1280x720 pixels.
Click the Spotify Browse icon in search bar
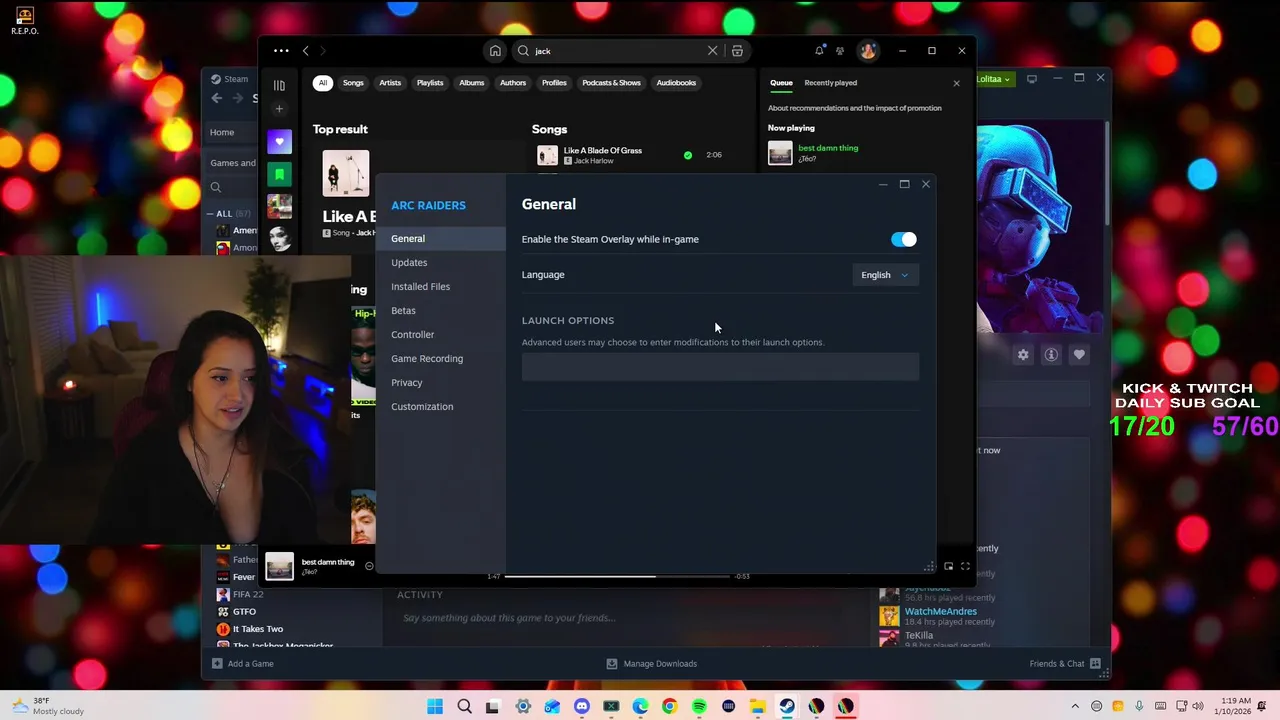[x=737, y=51]
